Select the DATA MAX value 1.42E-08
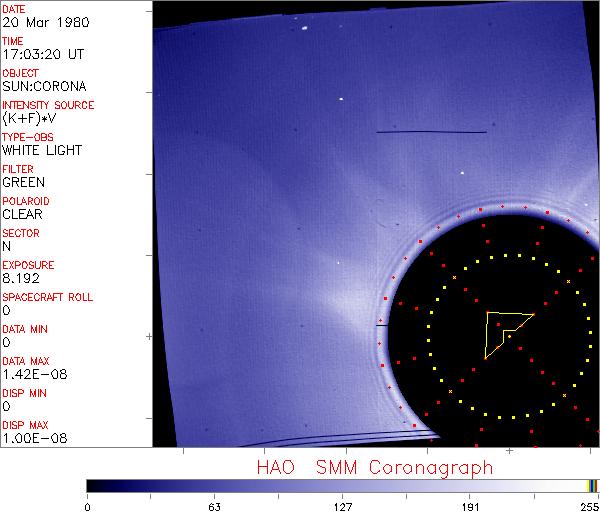 (31, 375)
